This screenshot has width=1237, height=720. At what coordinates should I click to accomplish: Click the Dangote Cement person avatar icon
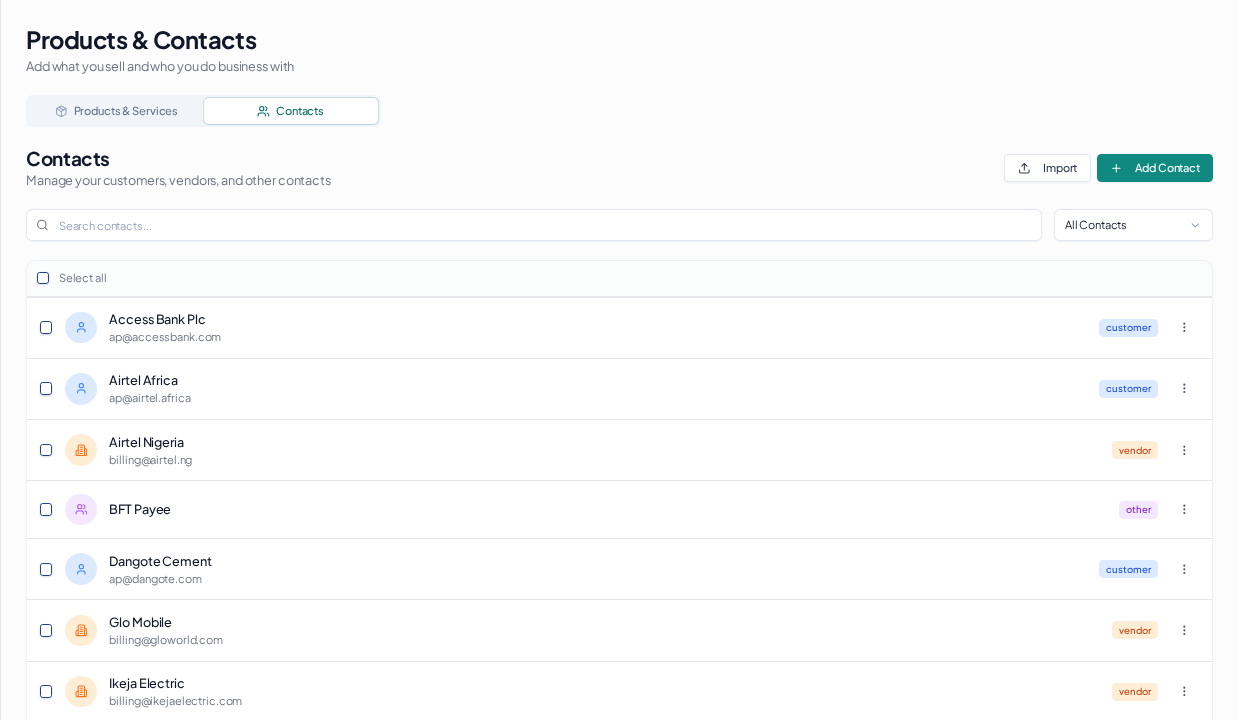pyautogui.click(x=81, y=569)
